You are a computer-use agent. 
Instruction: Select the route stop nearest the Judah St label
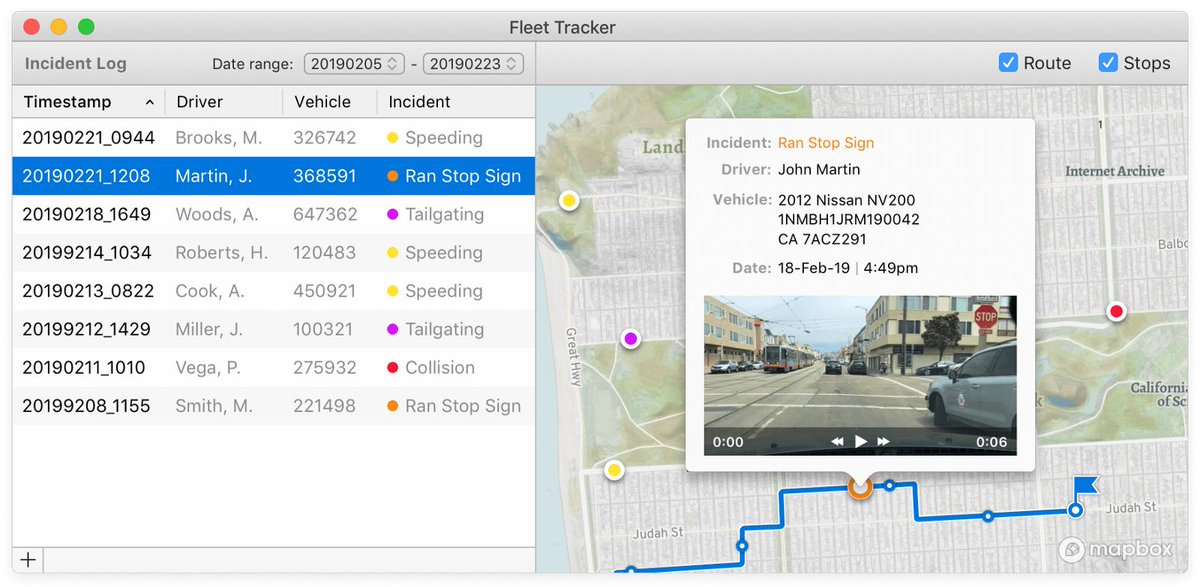point(741,546)
